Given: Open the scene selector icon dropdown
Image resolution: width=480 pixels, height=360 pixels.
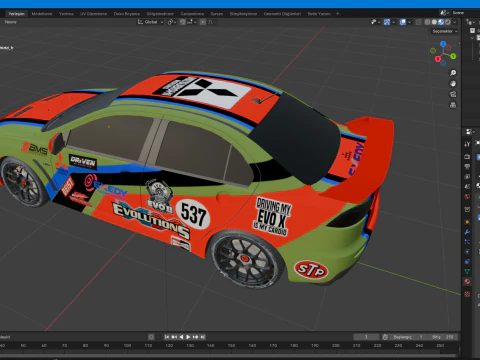Looking at the screenshot, I should click(444, 13).
